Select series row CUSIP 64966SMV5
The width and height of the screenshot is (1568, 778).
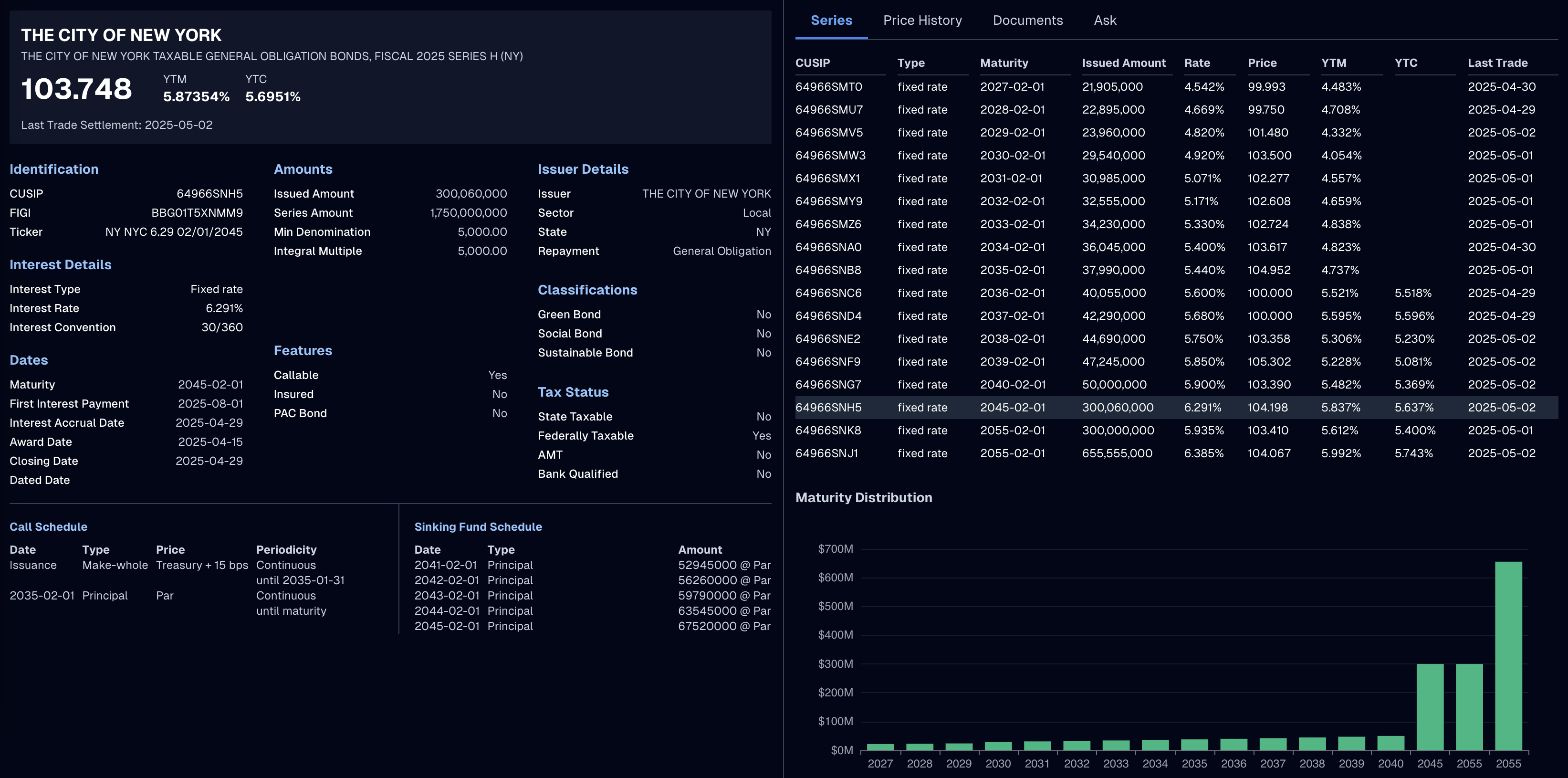coord(1176,132)
